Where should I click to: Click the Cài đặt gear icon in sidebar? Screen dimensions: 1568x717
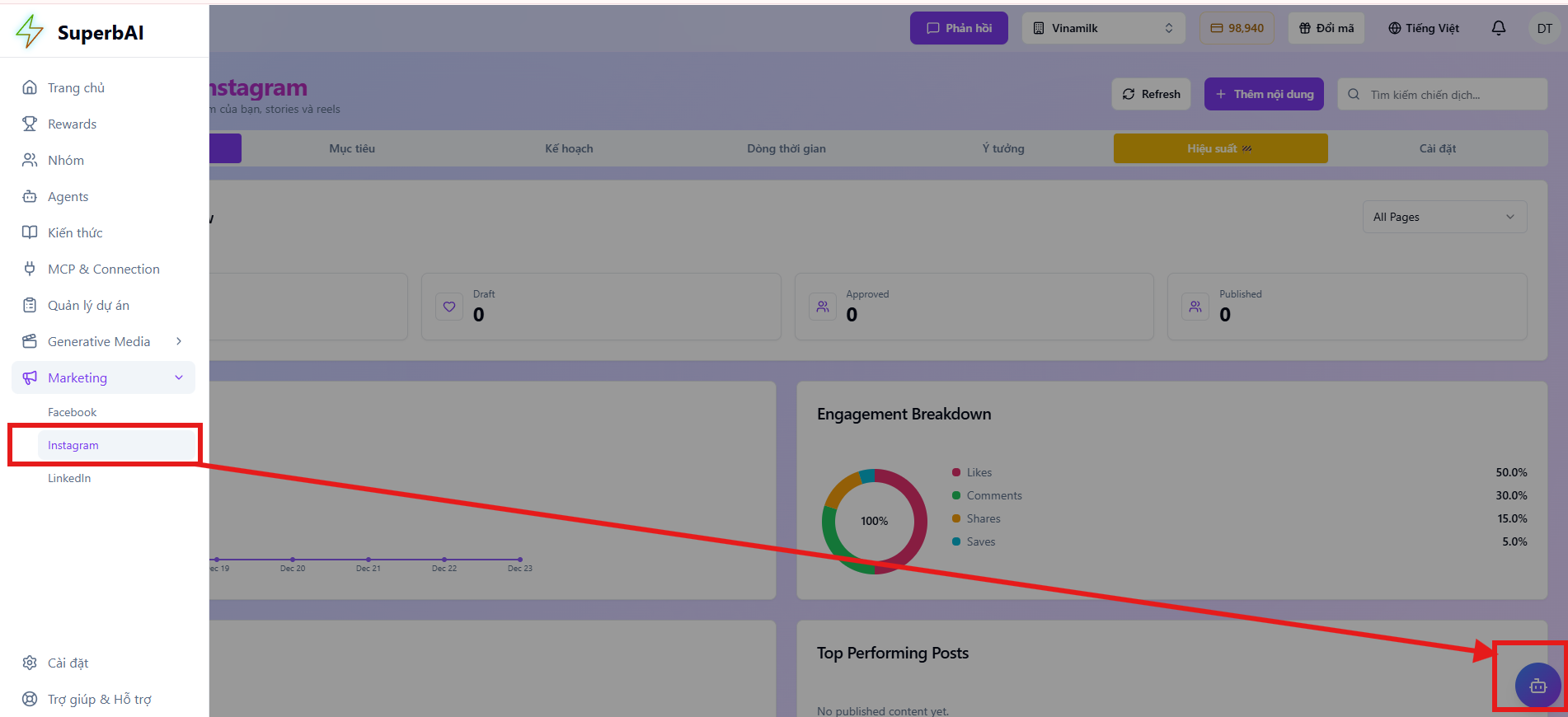coord(30,663)
